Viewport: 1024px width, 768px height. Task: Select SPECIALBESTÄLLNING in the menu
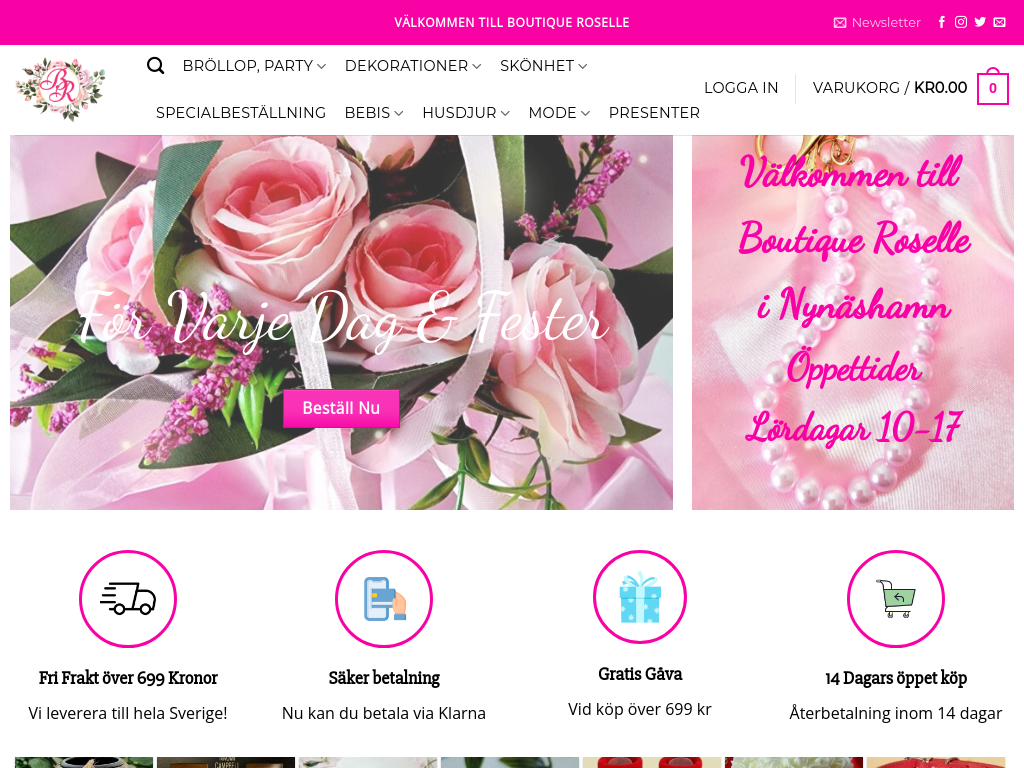(241, 113)
